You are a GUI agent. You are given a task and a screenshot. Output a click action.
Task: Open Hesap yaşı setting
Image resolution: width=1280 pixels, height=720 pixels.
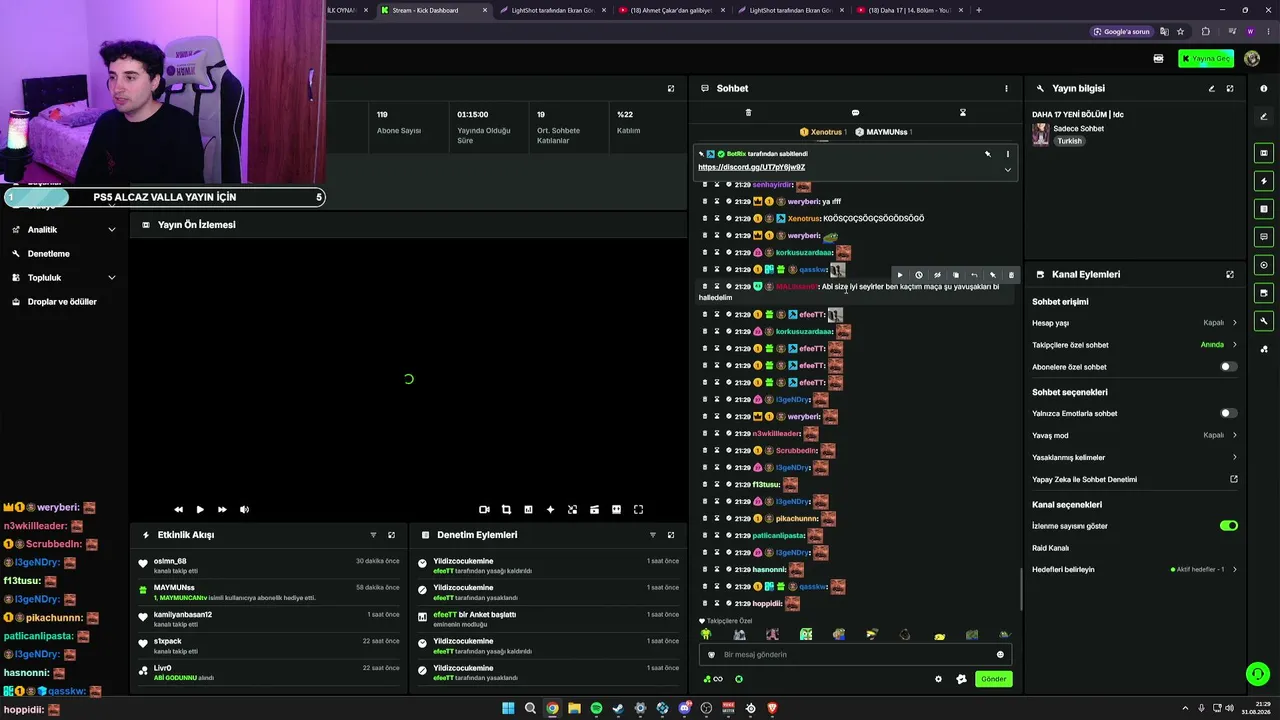click(x=1135, y=323)
